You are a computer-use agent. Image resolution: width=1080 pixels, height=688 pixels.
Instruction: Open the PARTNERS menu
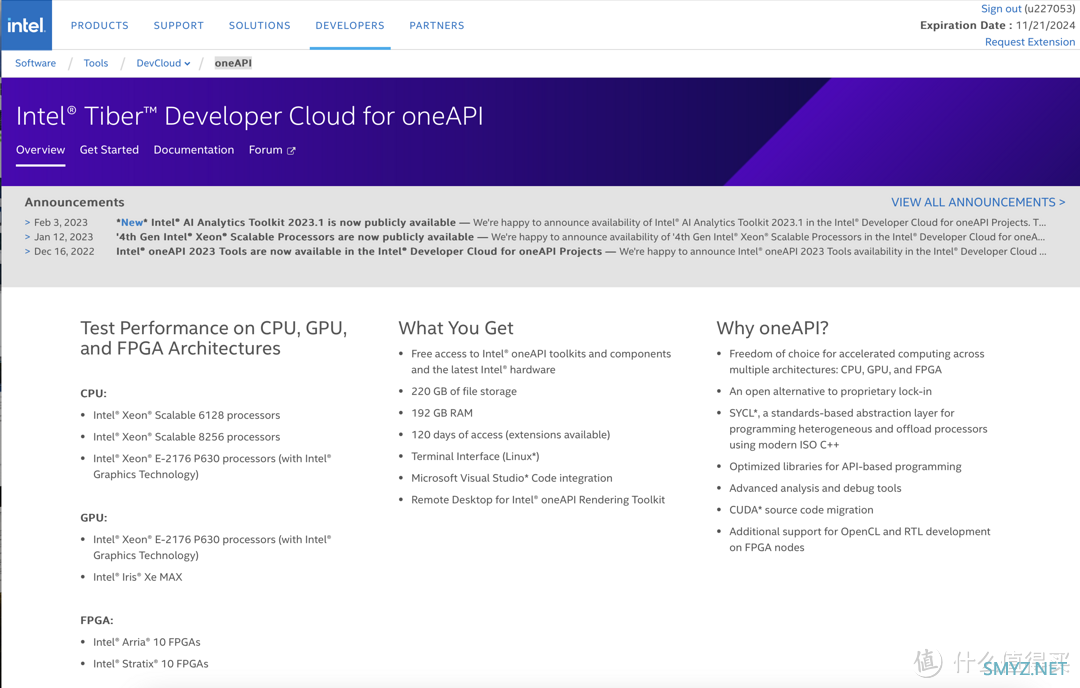[x=437, y=25]
